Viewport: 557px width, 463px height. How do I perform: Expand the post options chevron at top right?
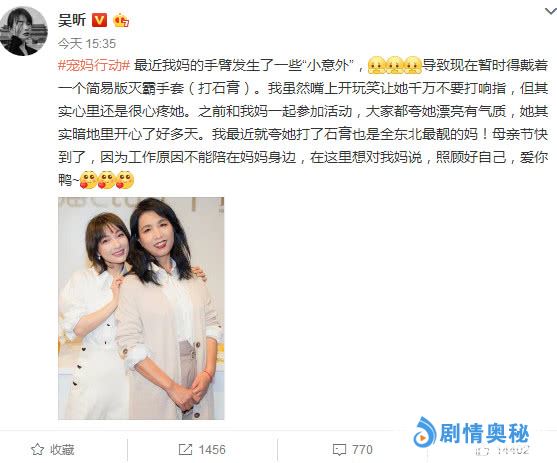click(x=551, y=11)
